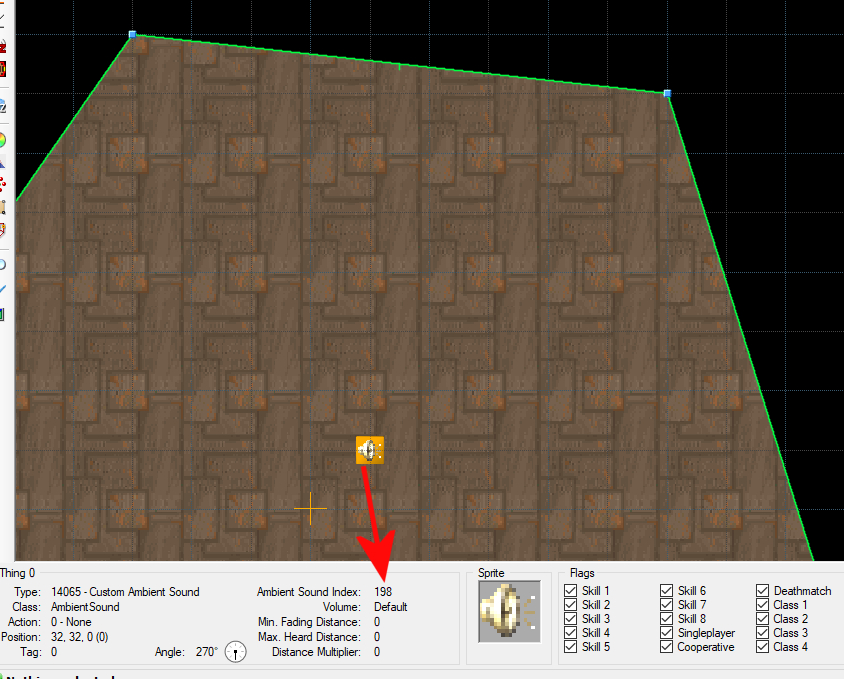
Task: Click the pencil draw-lines tool icon
Action: point(4,16)
